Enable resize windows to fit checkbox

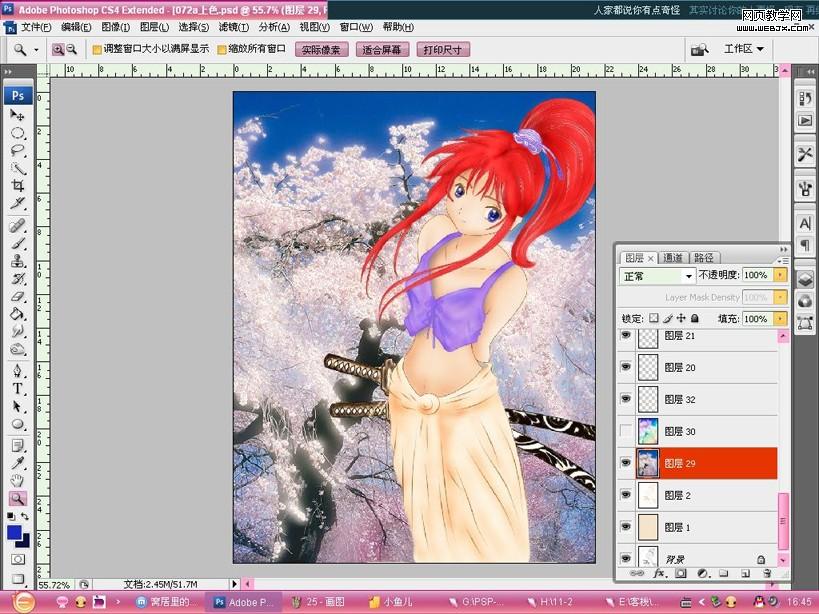(x=97, y=50)
